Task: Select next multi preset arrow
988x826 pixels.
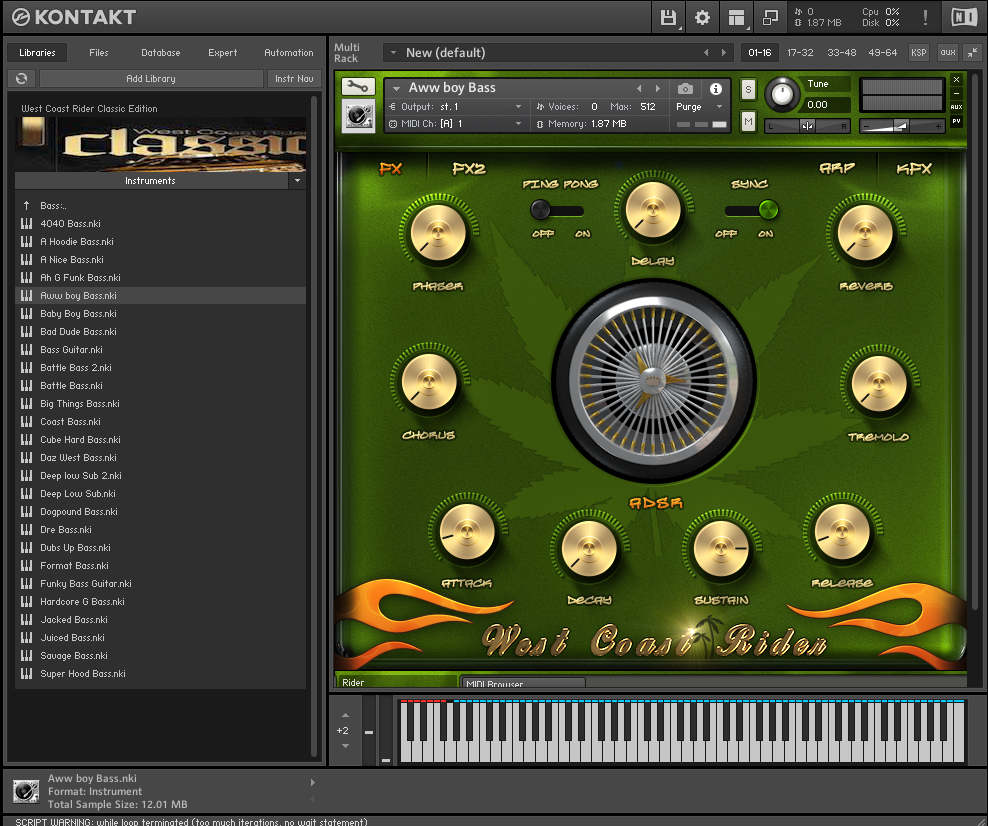Action: [723, 53]
